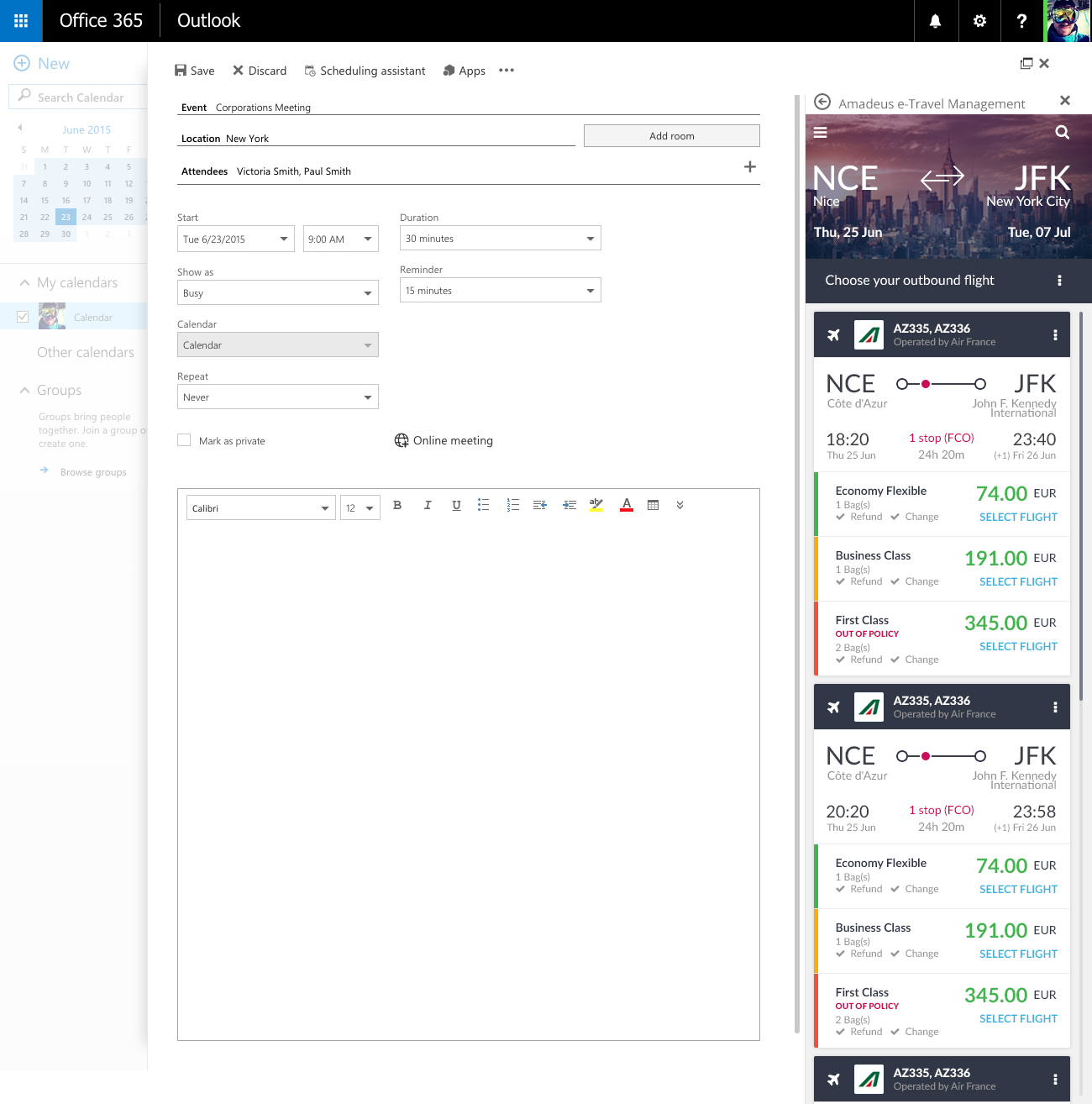Open the Show as Busy dropdown
The image size is (1092, 1104).
pyautogui.click(x=278, y=292)
